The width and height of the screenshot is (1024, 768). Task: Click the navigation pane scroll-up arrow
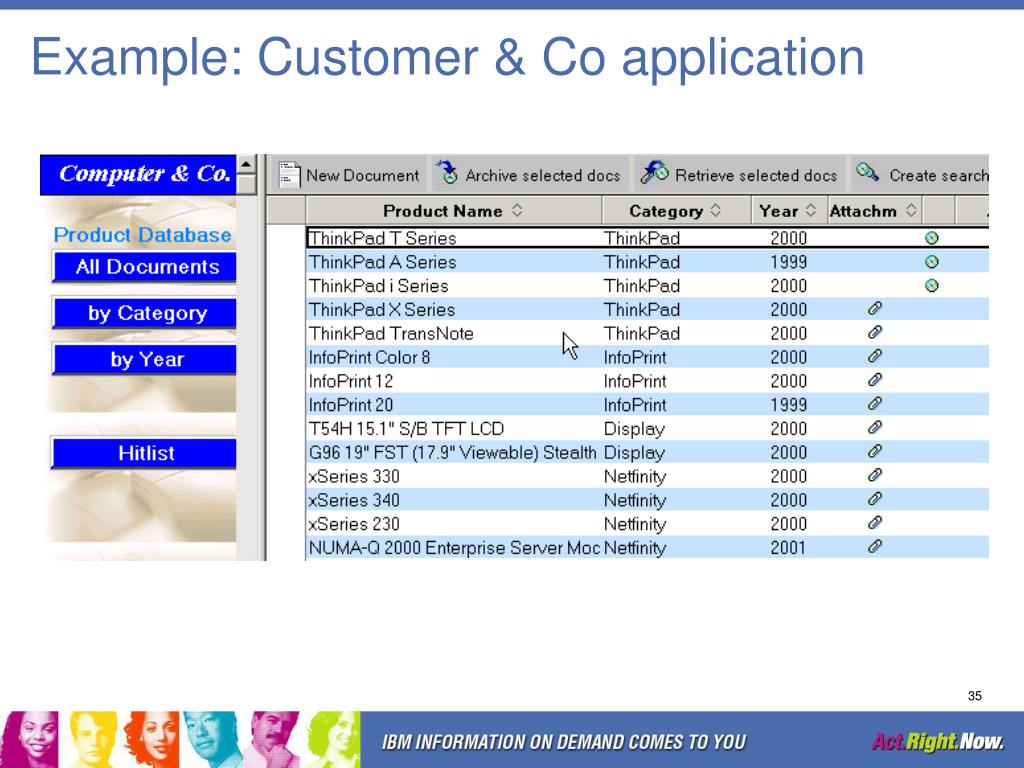pyautogui.click(x=246, y=164)
